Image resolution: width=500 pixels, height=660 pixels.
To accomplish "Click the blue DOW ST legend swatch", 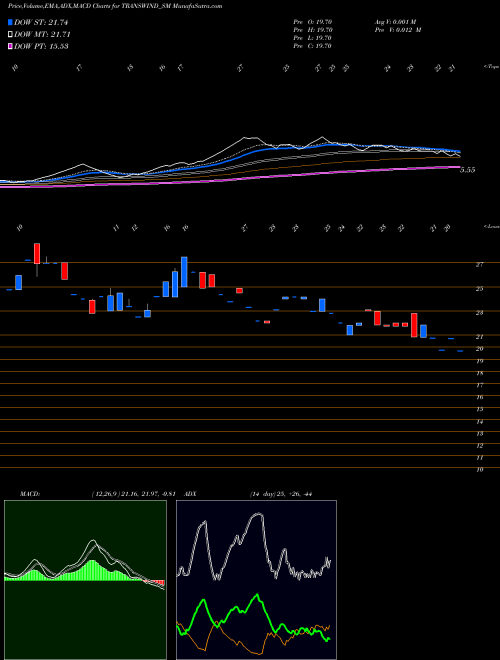I will pyautogui.click(x=10, y=22).
